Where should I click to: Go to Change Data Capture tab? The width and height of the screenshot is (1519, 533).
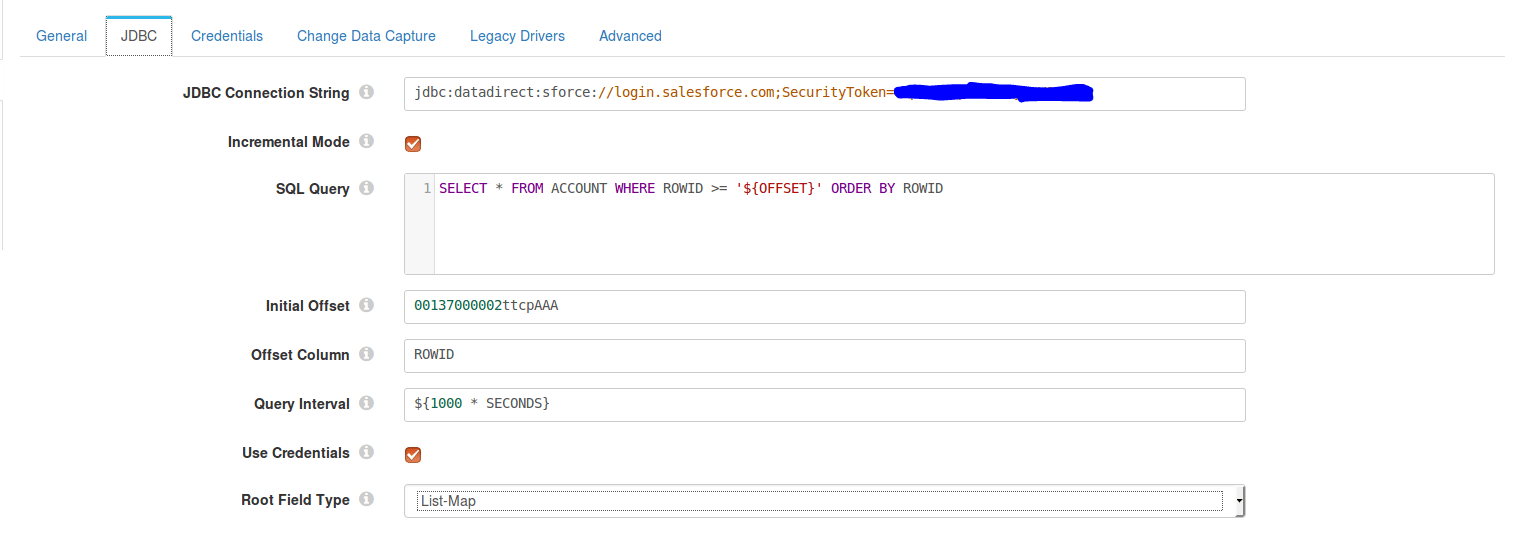366,36
